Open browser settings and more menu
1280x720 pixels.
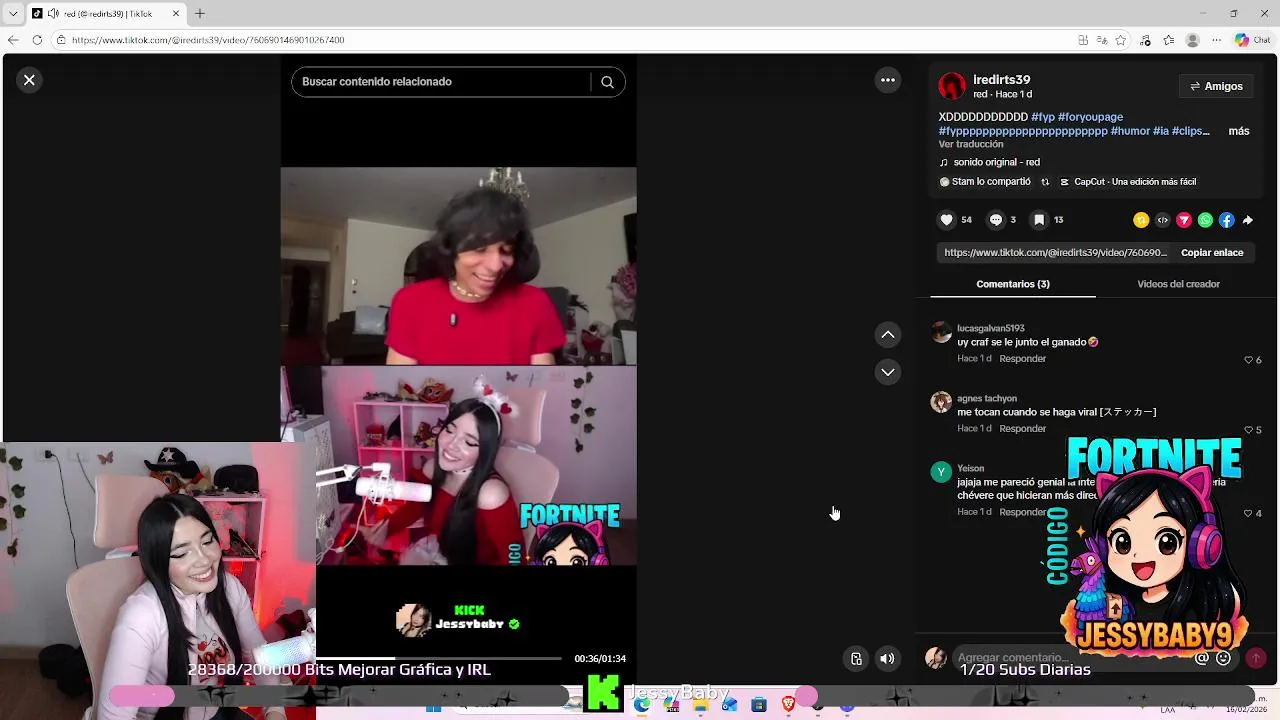[1215, 40]
